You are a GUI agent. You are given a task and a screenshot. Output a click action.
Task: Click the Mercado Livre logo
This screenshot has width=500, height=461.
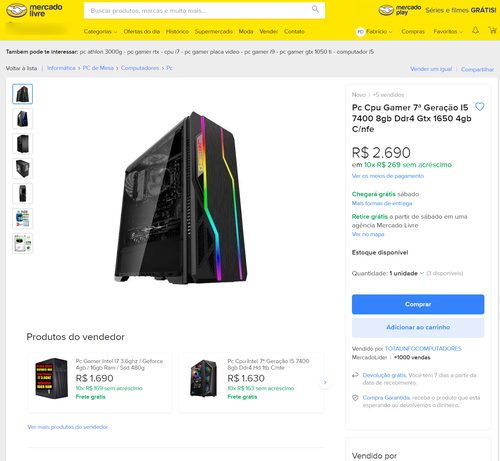tap(34, 10)
